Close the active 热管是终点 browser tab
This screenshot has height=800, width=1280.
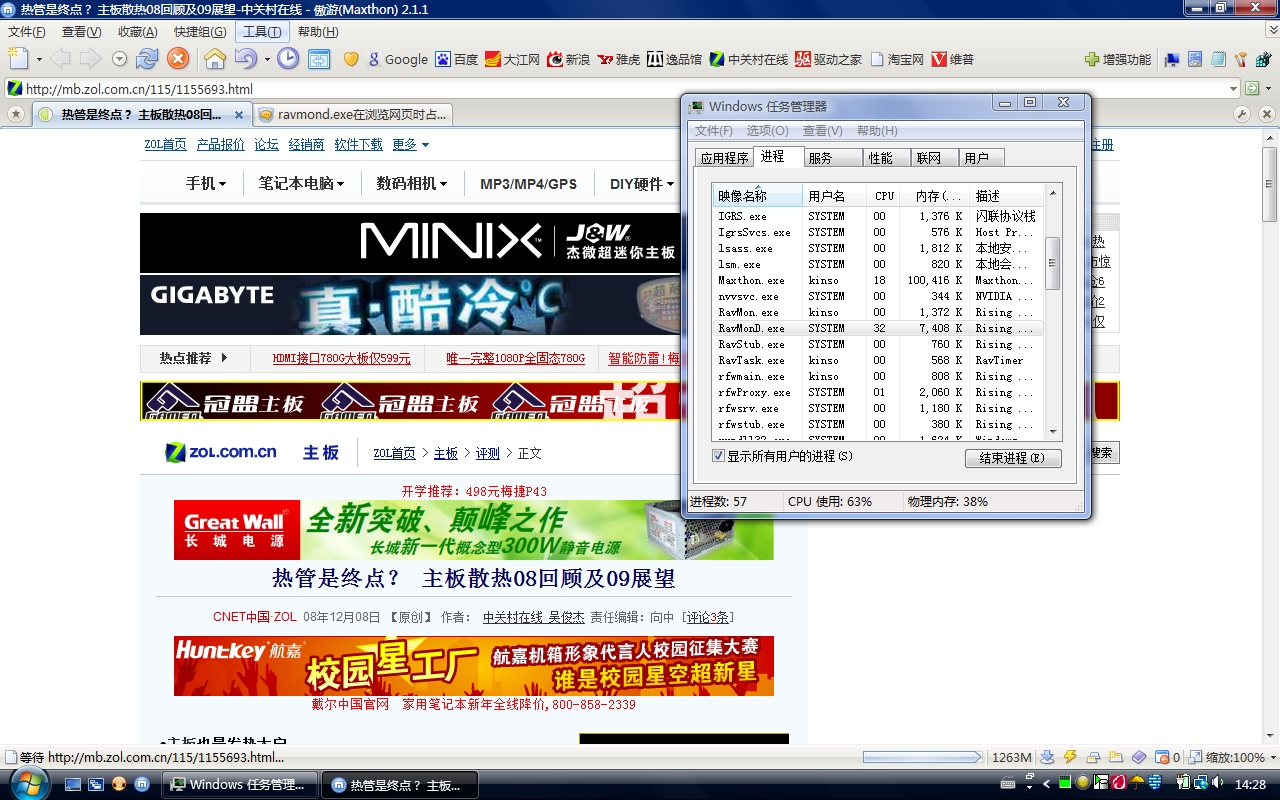point(241,114)
